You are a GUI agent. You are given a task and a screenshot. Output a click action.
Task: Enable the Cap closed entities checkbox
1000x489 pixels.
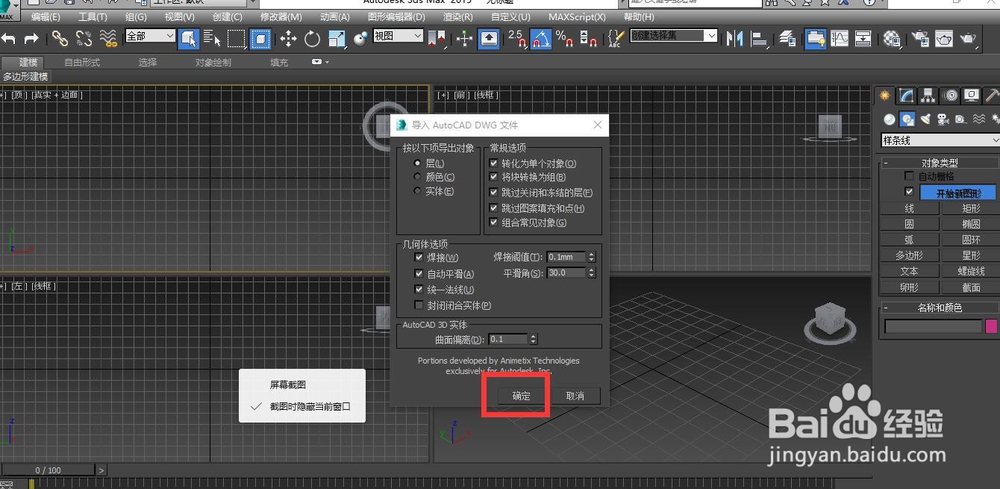419,305
